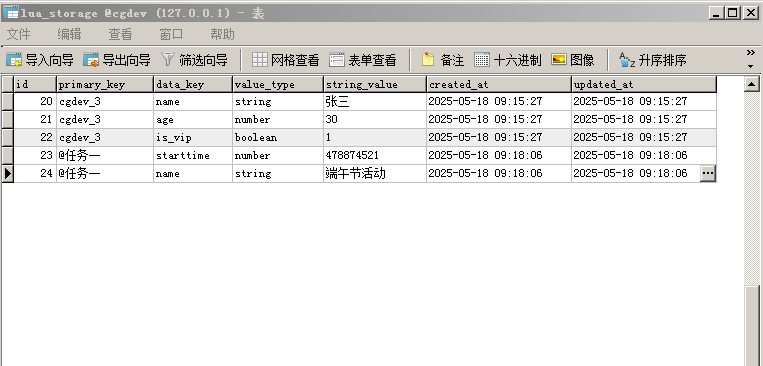The width and height of the screenshot is (763, 366).
Task: Click updated_at cell in row 23
Action: pos(644,155)
